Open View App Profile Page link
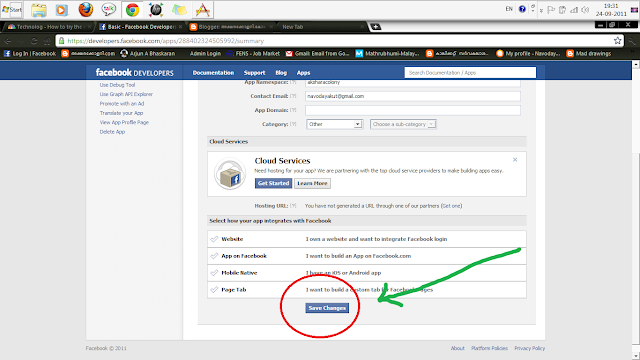This screenshot has height=360, width=640. click(x=124, y=122)
